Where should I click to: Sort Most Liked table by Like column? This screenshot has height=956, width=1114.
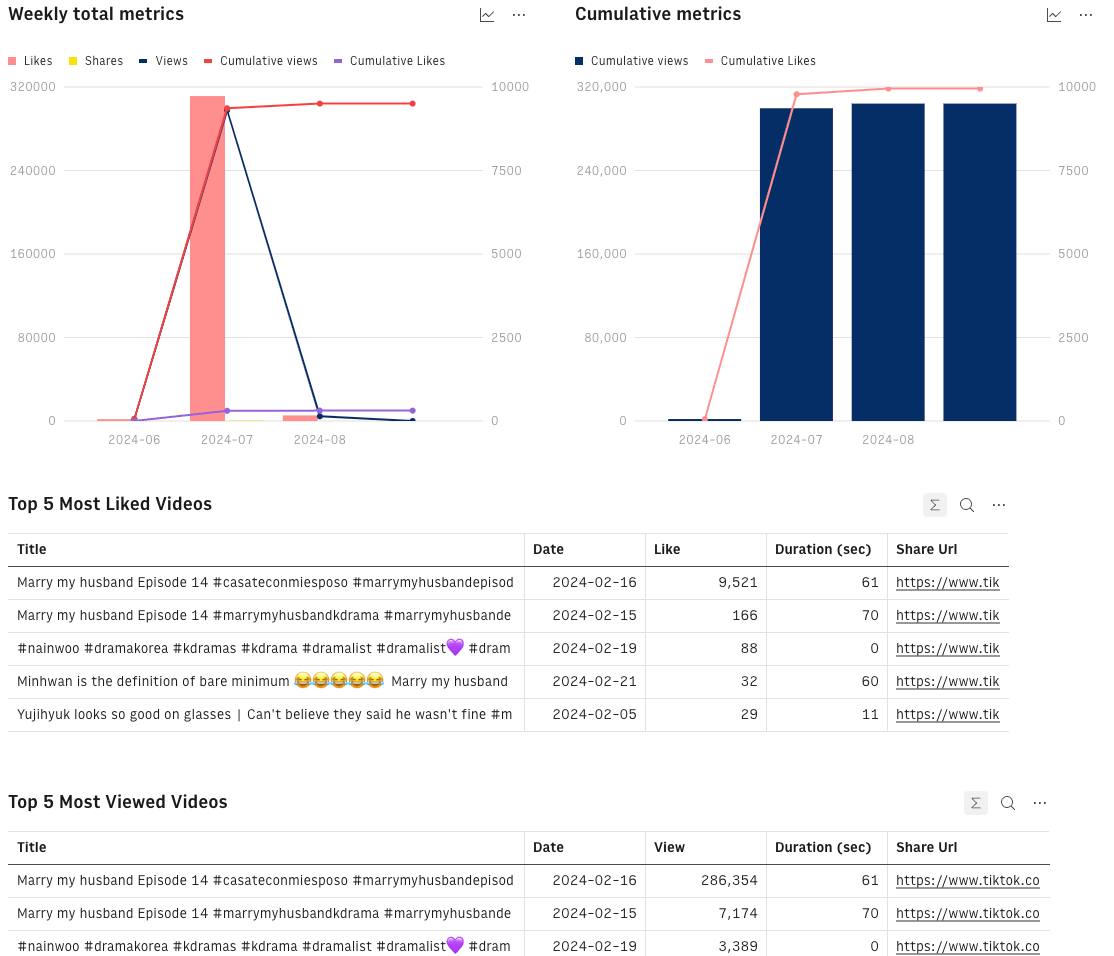667,549
